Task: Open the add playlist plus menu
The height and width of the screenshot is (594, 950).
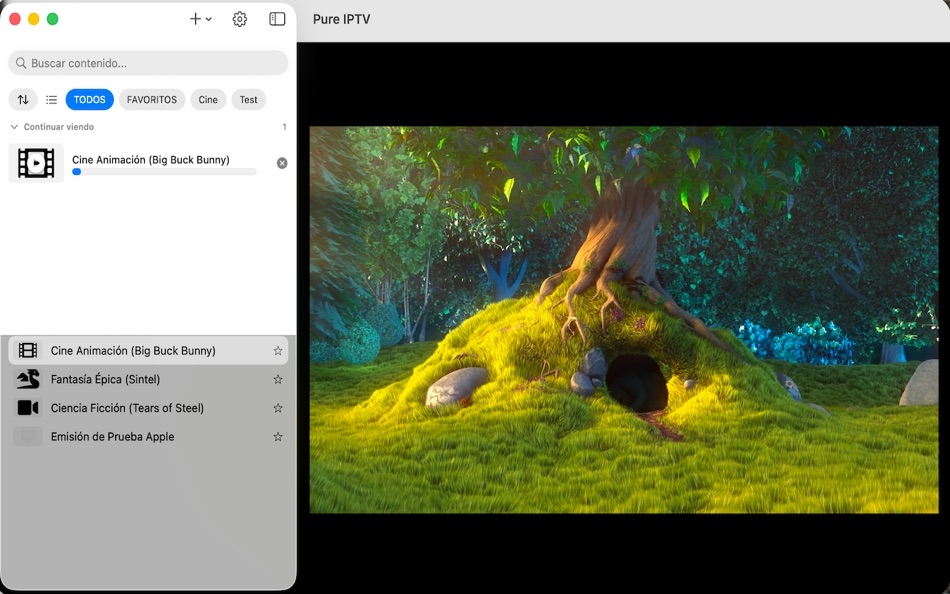Action: coord(201,19)
